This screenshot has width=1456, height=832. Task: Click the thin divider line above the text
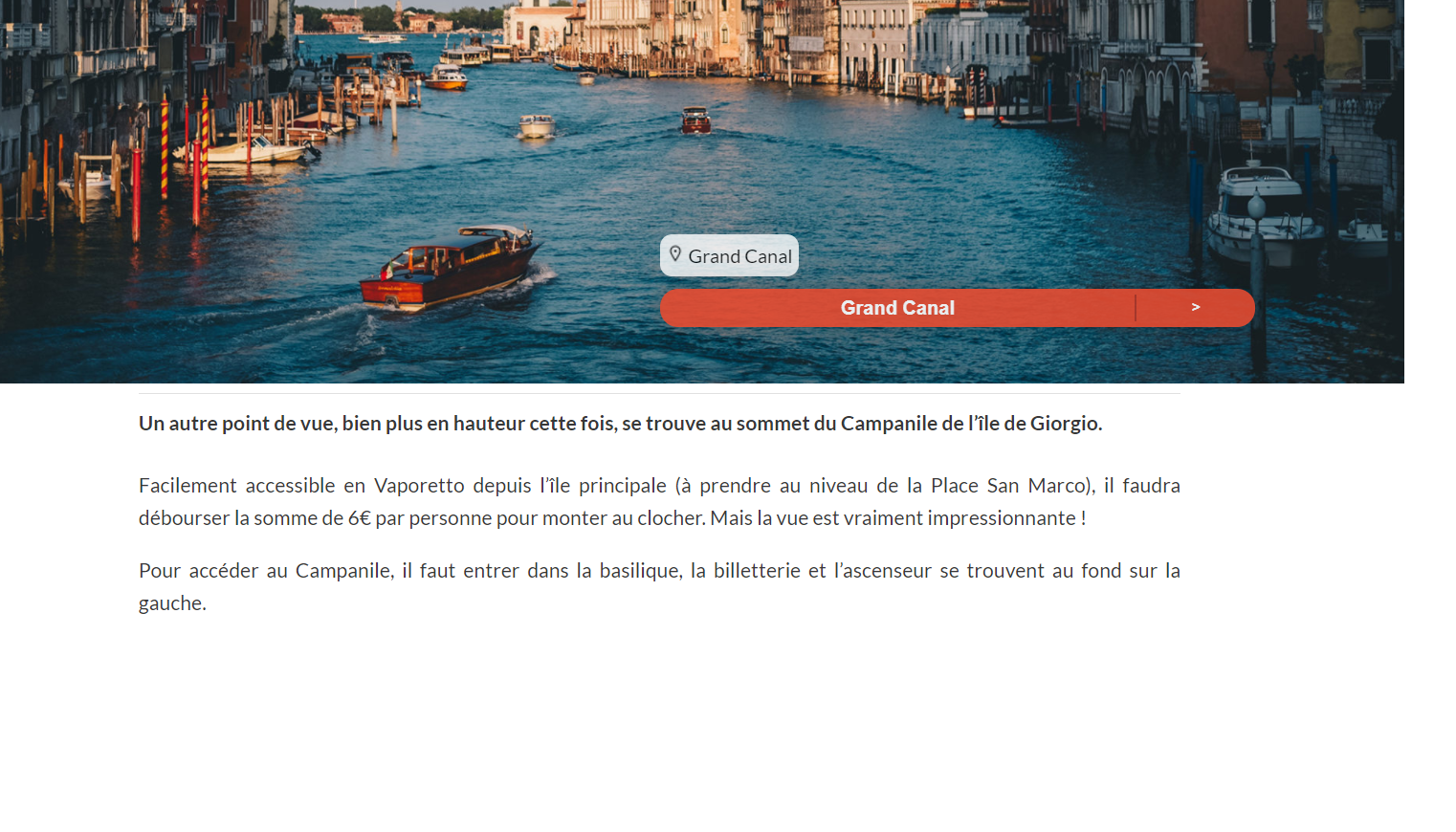point(659,393)
